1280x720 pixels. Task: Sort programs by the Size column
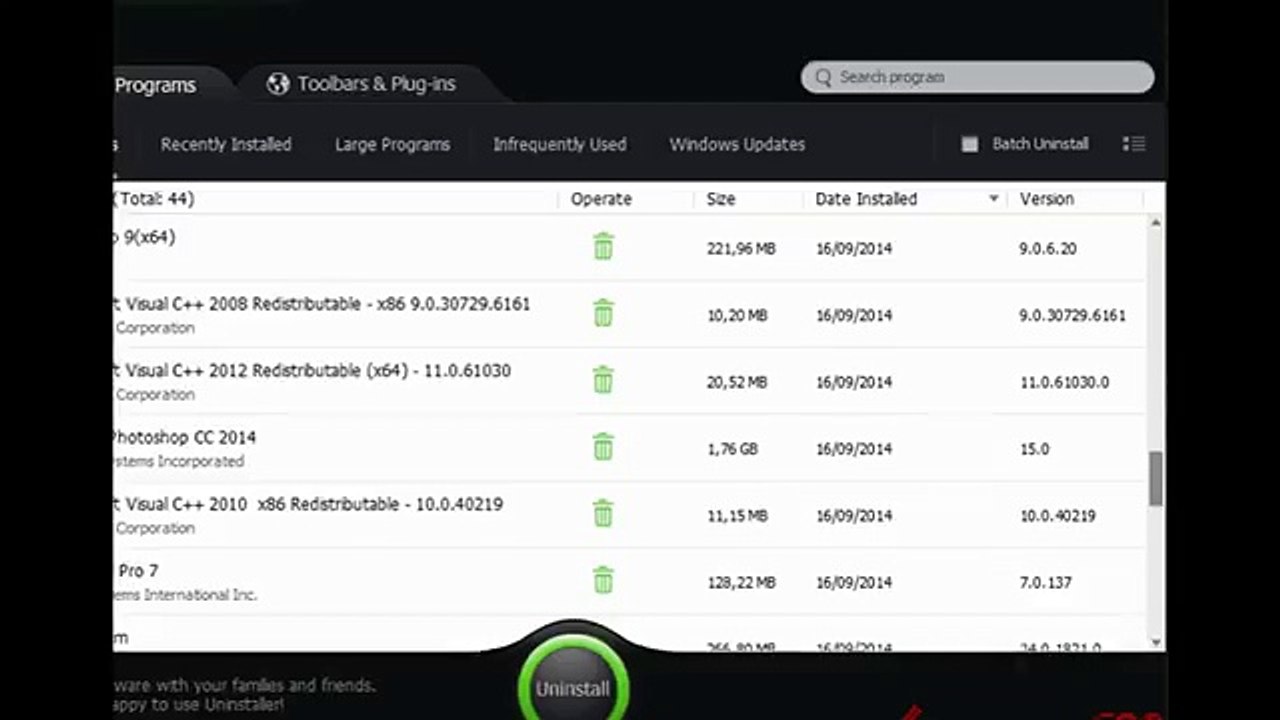(x=721, y=199)
